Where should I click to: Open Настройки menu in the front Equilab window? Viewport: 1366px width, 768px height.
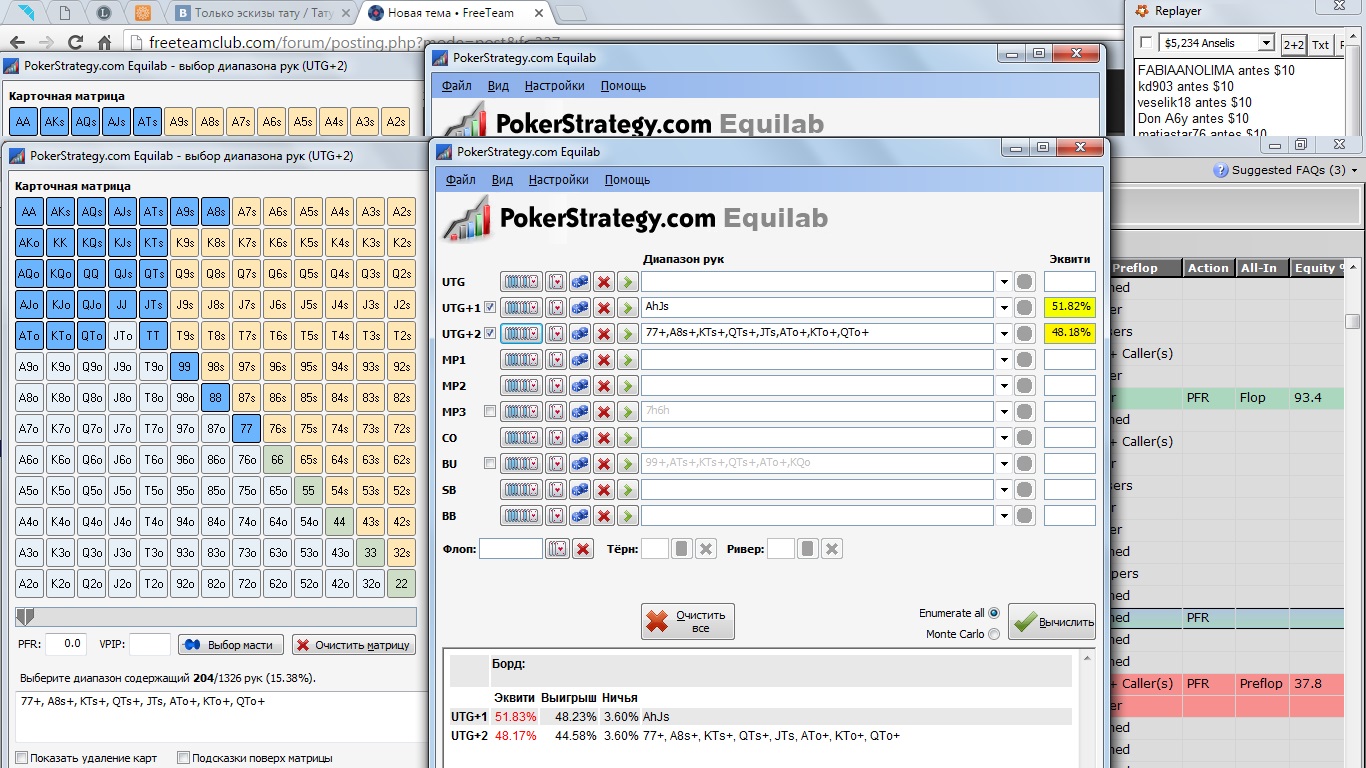coord(558,180)
